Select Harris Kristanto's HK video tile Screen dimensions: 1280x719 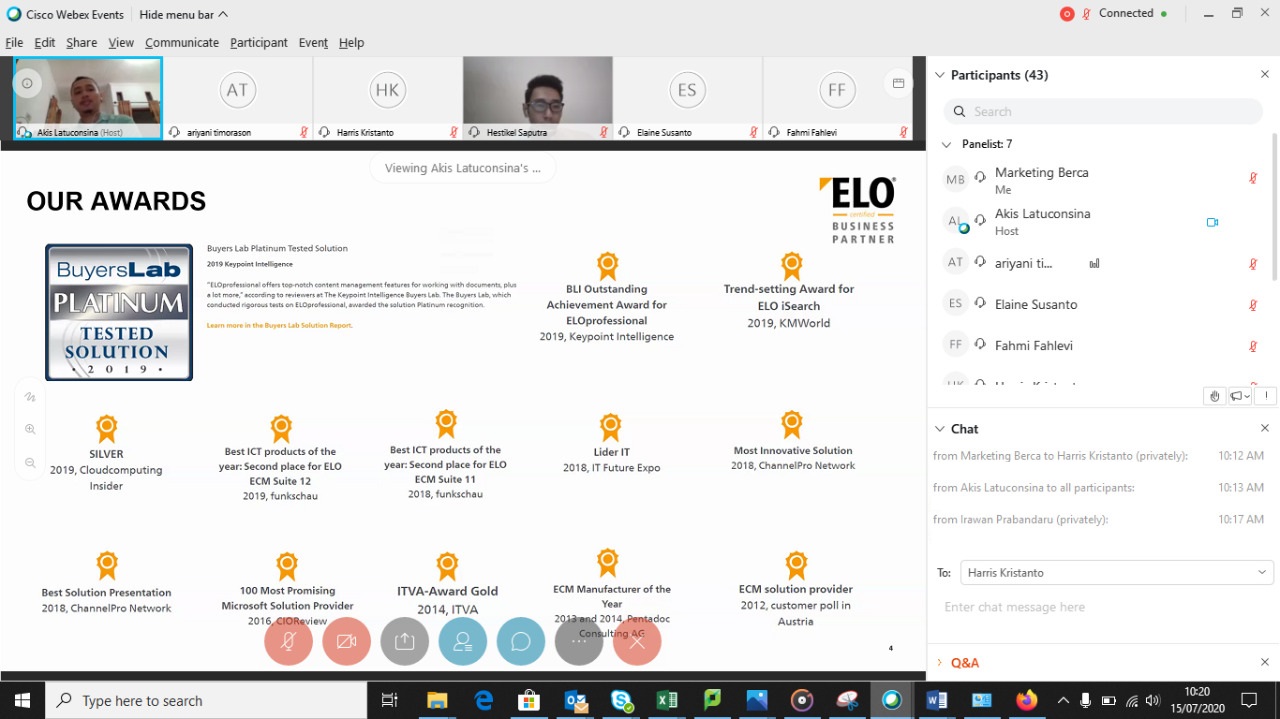(x=388, y=98)
